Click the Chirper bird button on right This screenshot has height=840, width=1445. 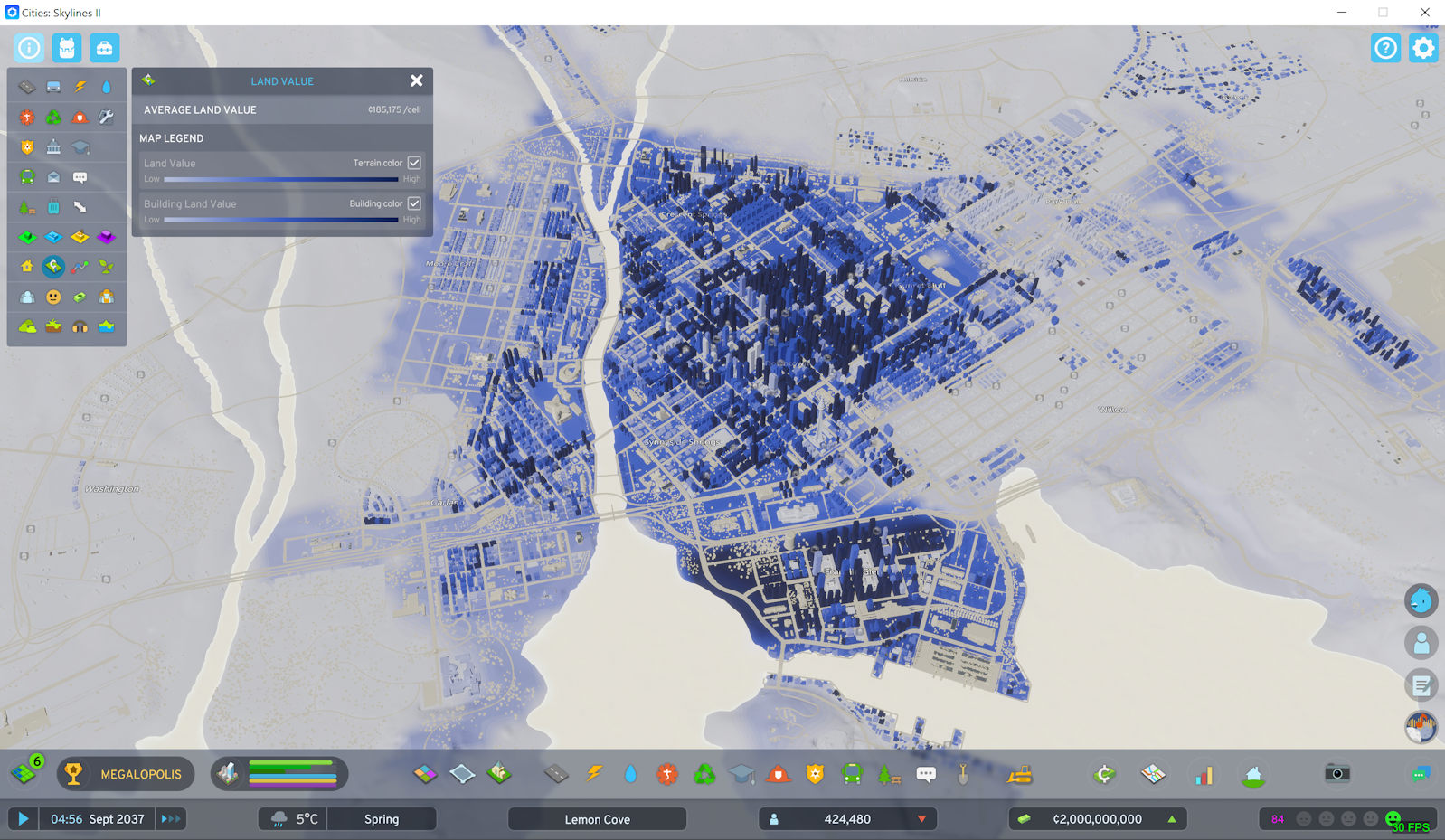click(1421, 600)
